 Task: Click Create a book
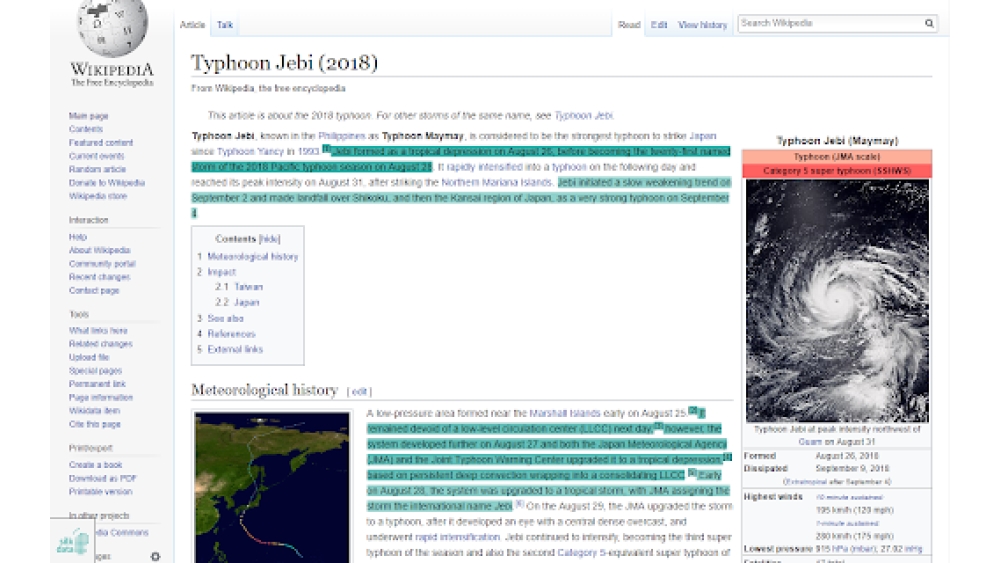95,465
